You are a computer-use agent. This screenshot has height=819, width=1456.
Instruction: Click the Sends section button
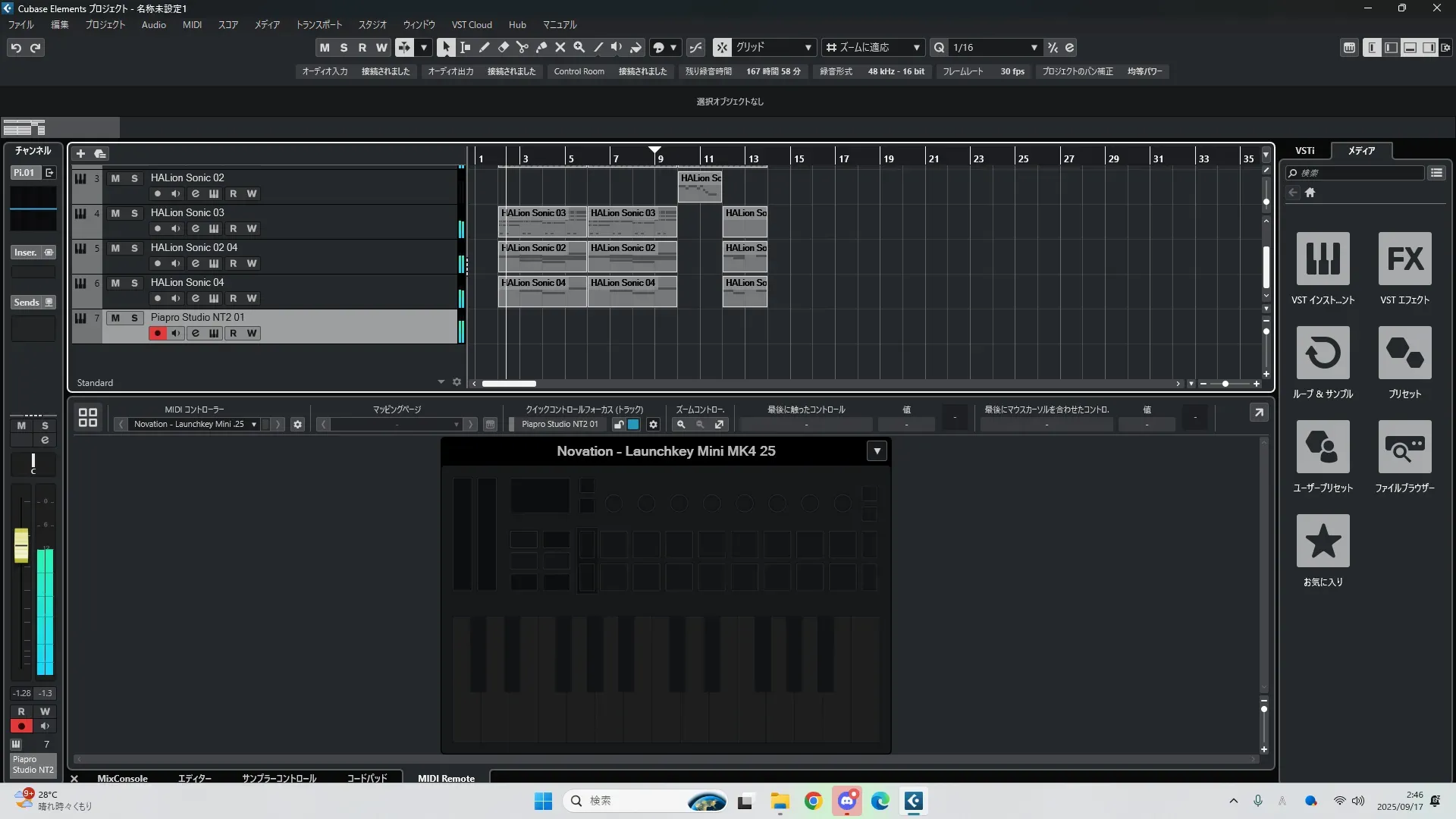coord(27,303)
